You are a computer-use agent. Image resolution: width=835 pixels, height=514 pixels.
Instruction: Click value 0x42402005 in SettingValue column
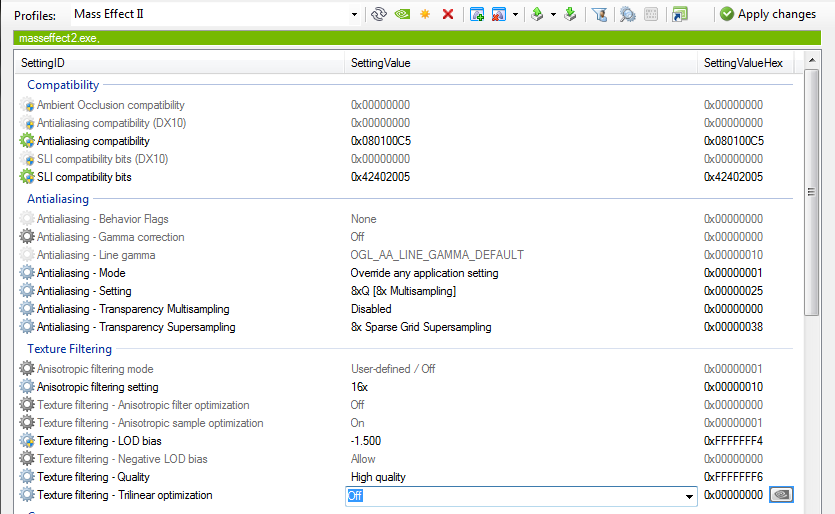380,177
